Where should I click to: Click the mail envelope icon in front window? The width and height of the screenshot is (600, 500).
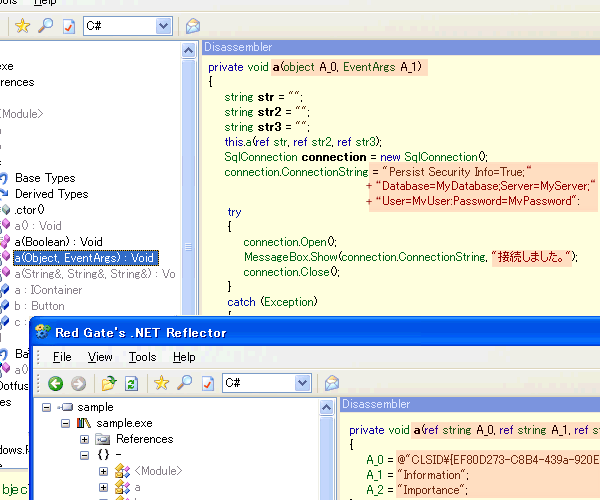coord(332,383)
